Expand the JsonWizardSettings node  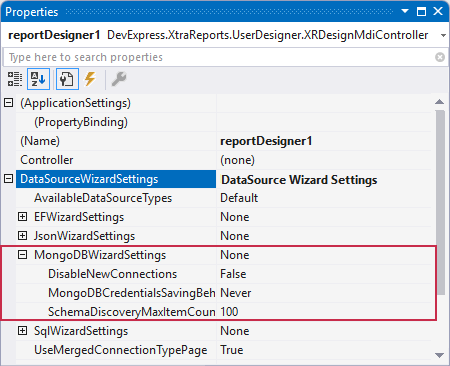tap(22, 236)
